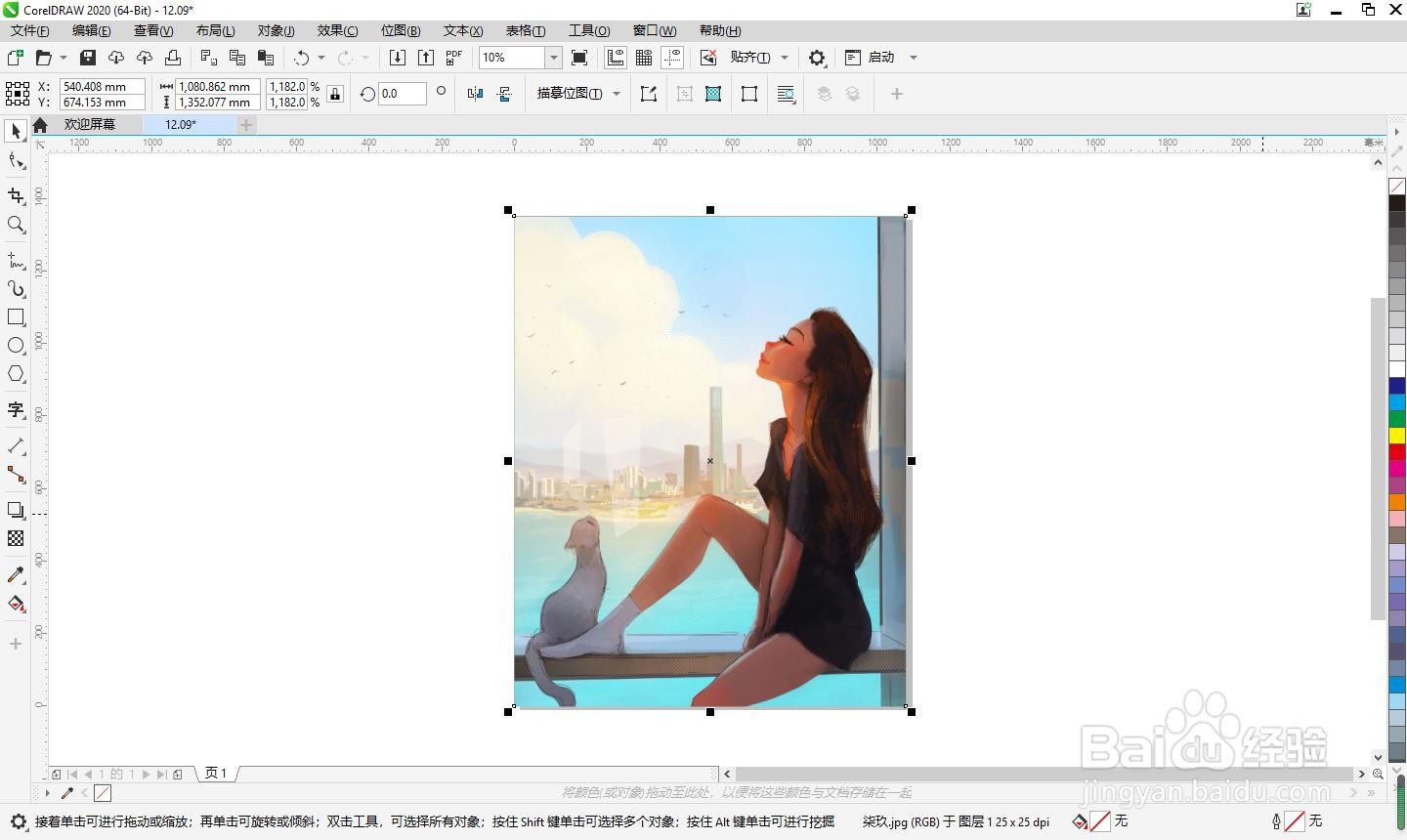Click the Print icon
Image resolution: width=1407 pixels, height=840 pixels.
tap(173, 58)
